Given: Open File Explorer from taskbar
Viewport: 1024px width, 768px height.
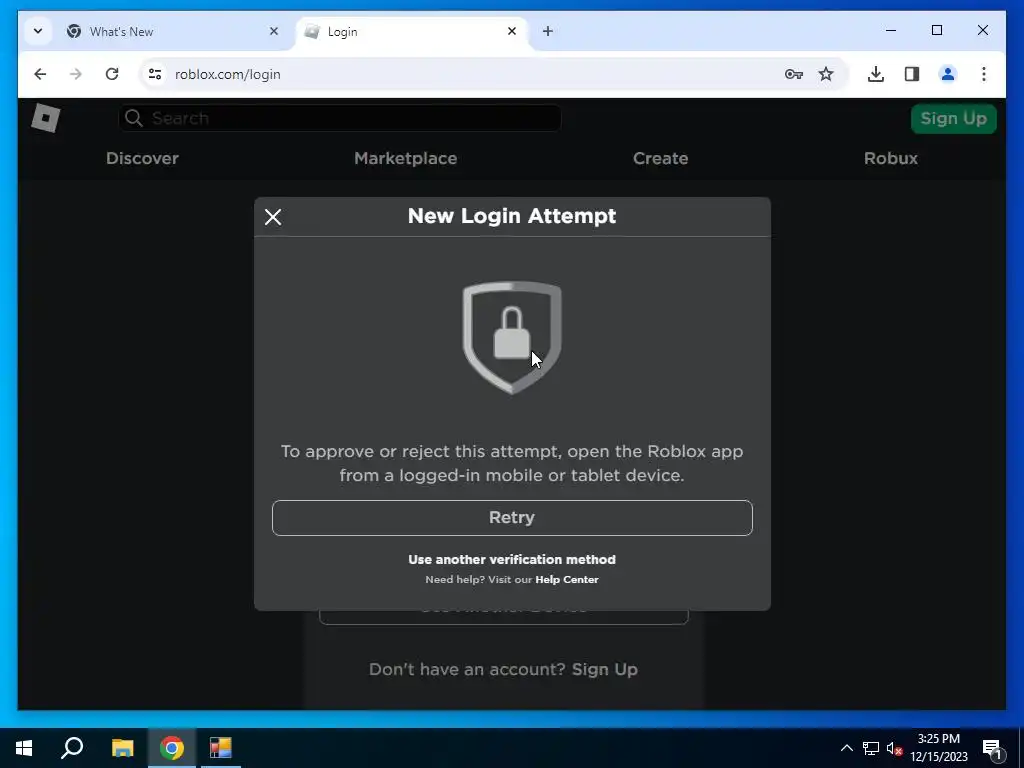Looking at the screenshot, I should click(x=122, y=748).
